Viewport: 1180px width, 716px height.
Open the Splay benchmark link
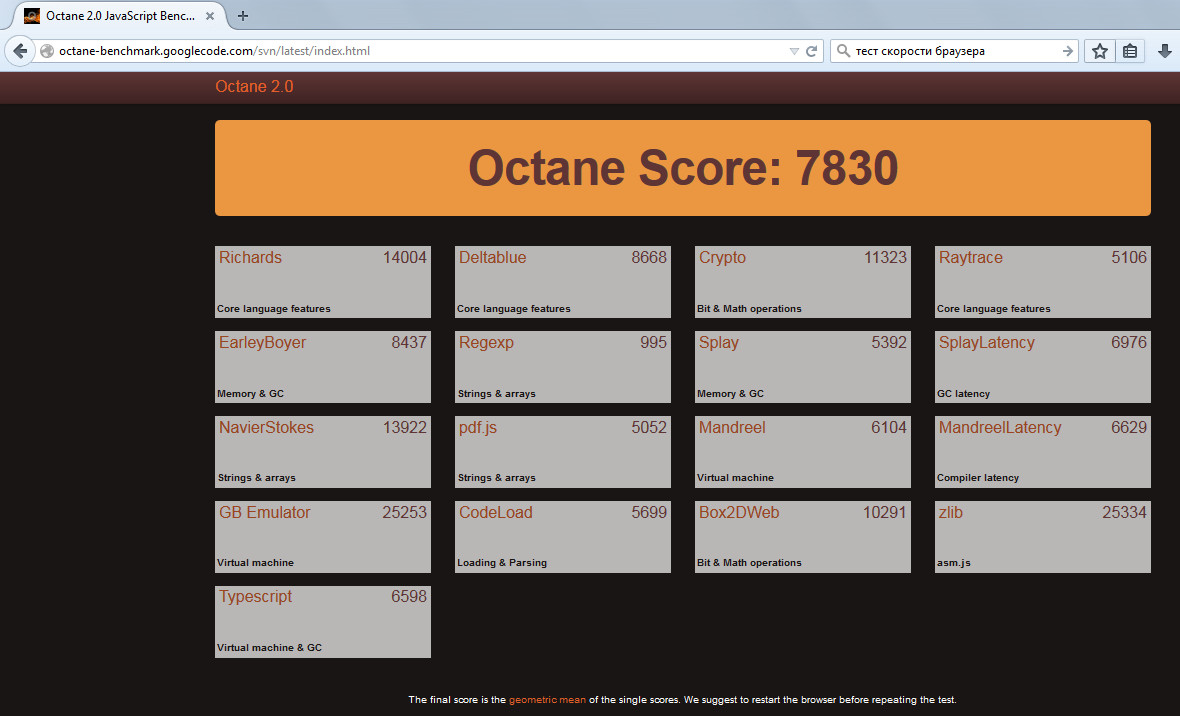click(719, 343)
